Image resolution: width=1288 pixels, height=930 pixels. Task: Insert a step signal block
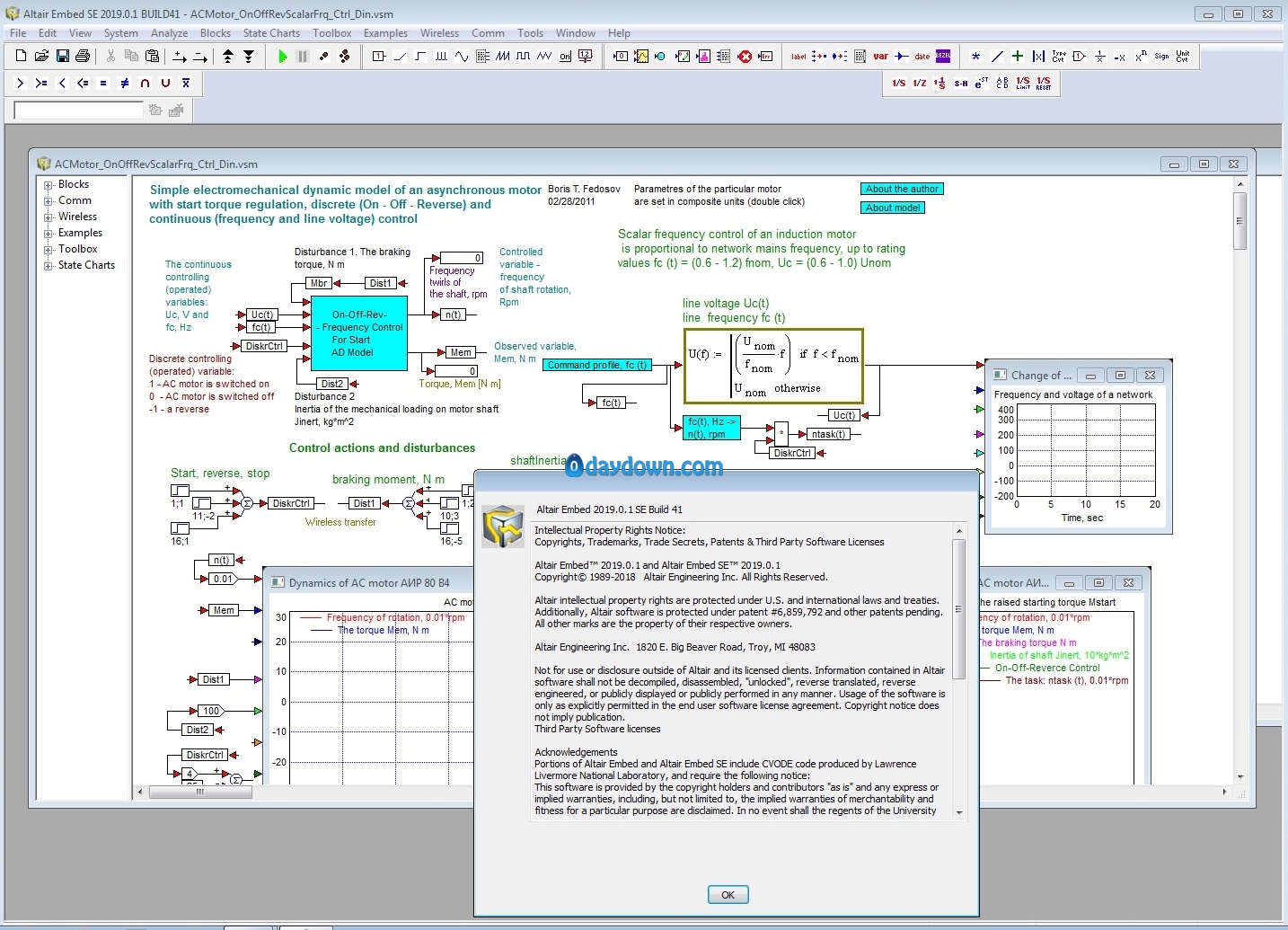tap(420, 56)
